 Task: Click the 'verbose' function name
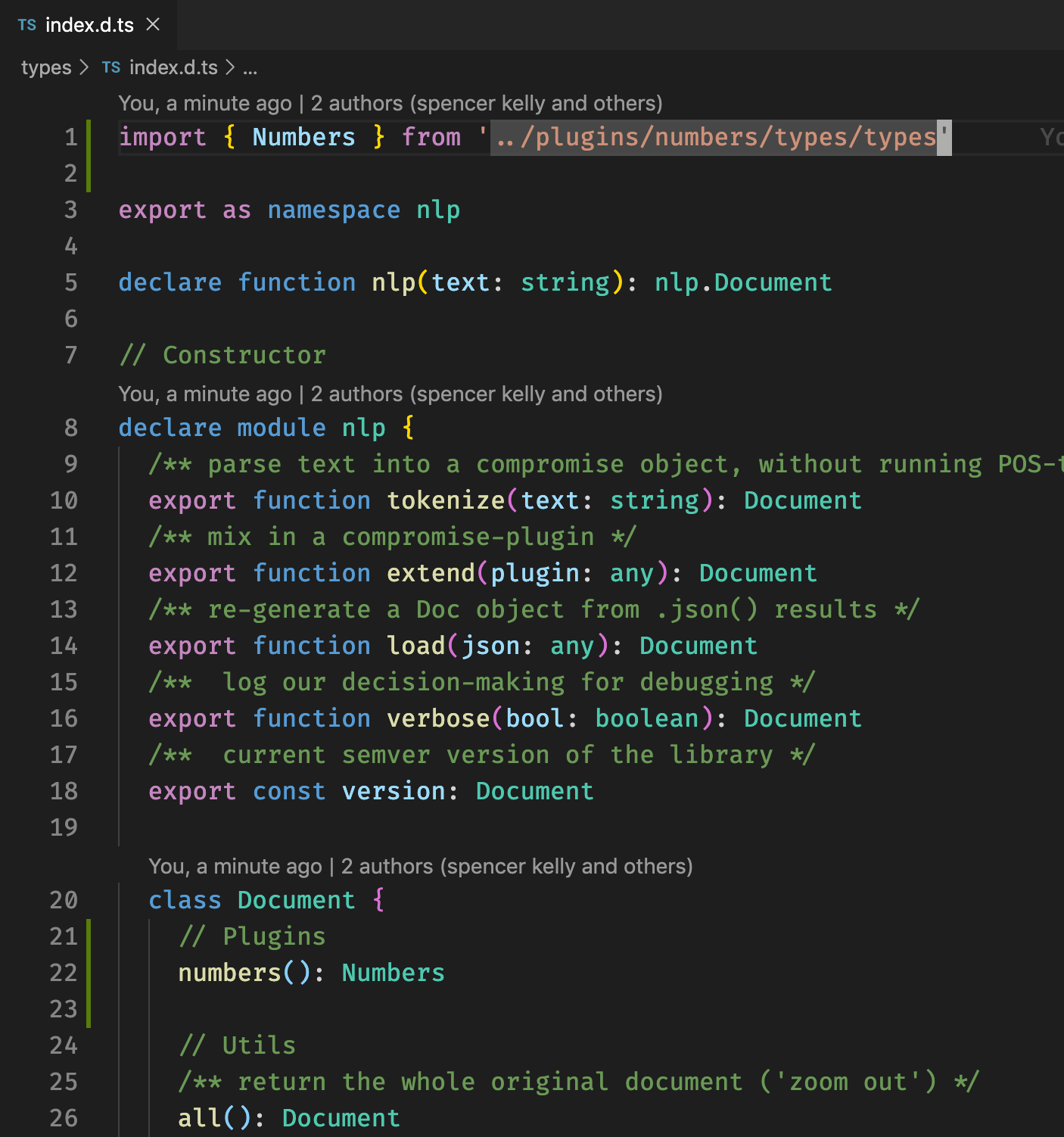[438, 718]
